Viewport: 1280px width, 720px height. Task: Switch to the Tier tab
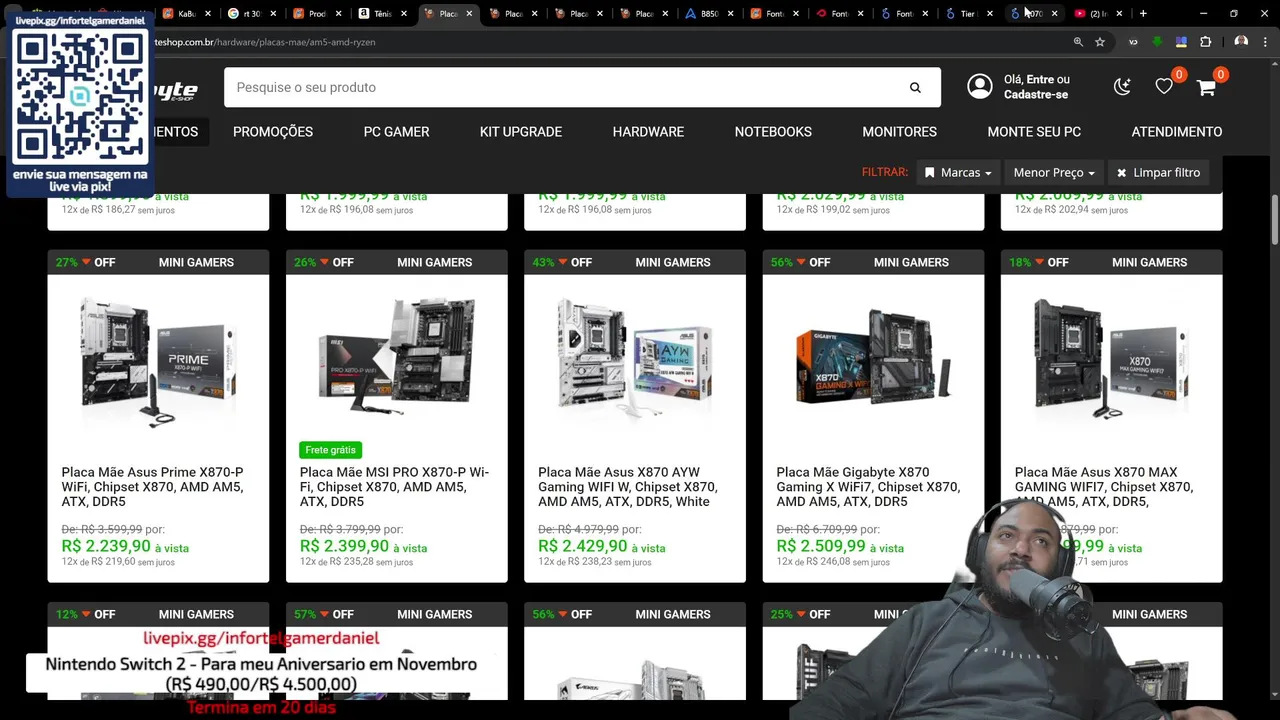(x=968, y=14)
